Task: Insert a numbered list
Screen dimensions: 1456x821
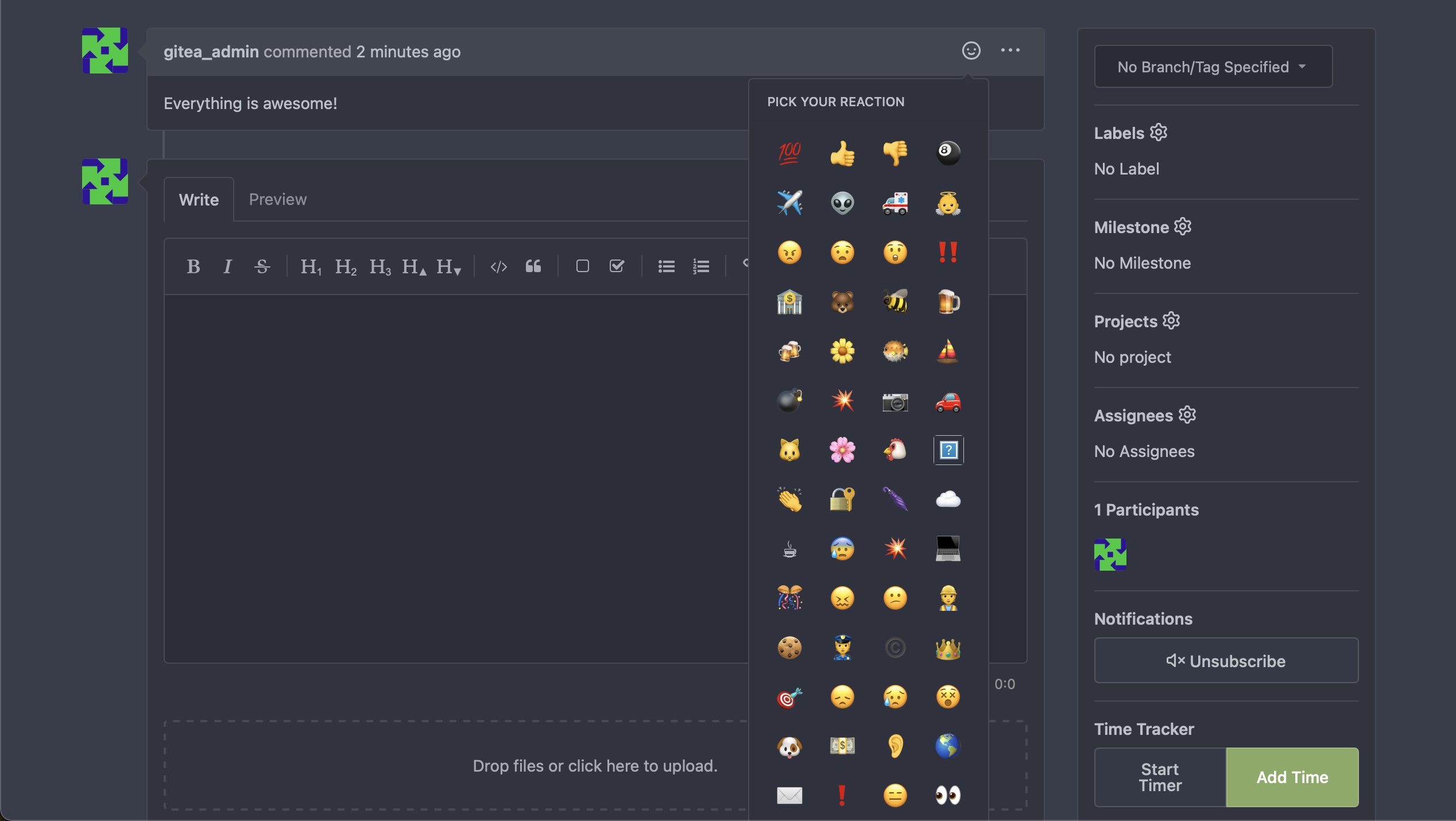Action: (700, 266)
